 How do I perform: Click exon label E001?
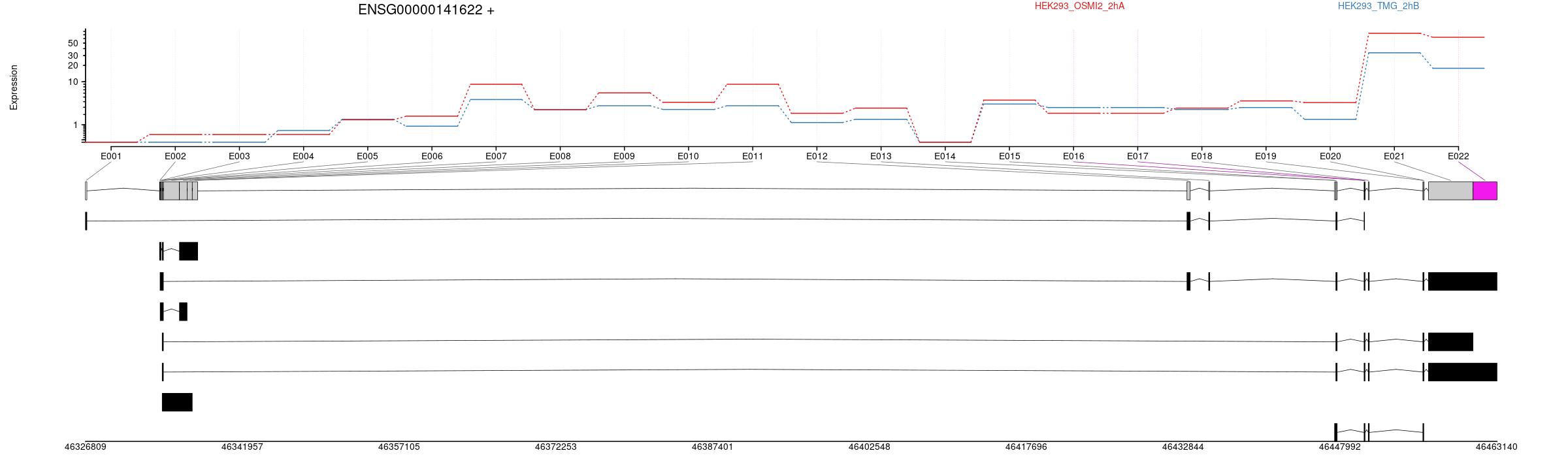click(x=111, y=156)
